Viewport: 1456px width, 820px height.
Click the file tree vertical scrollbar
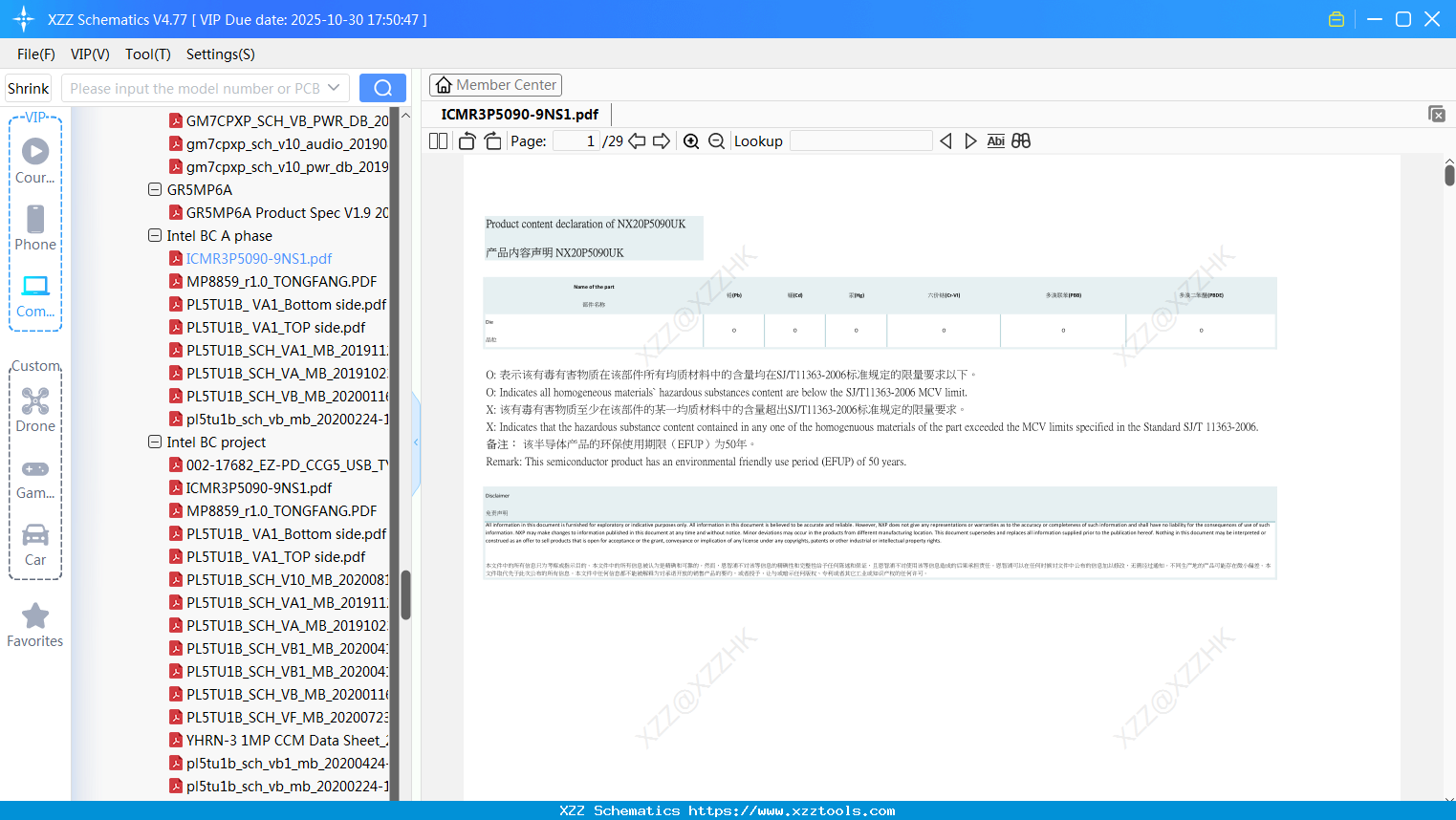(405, 594)
